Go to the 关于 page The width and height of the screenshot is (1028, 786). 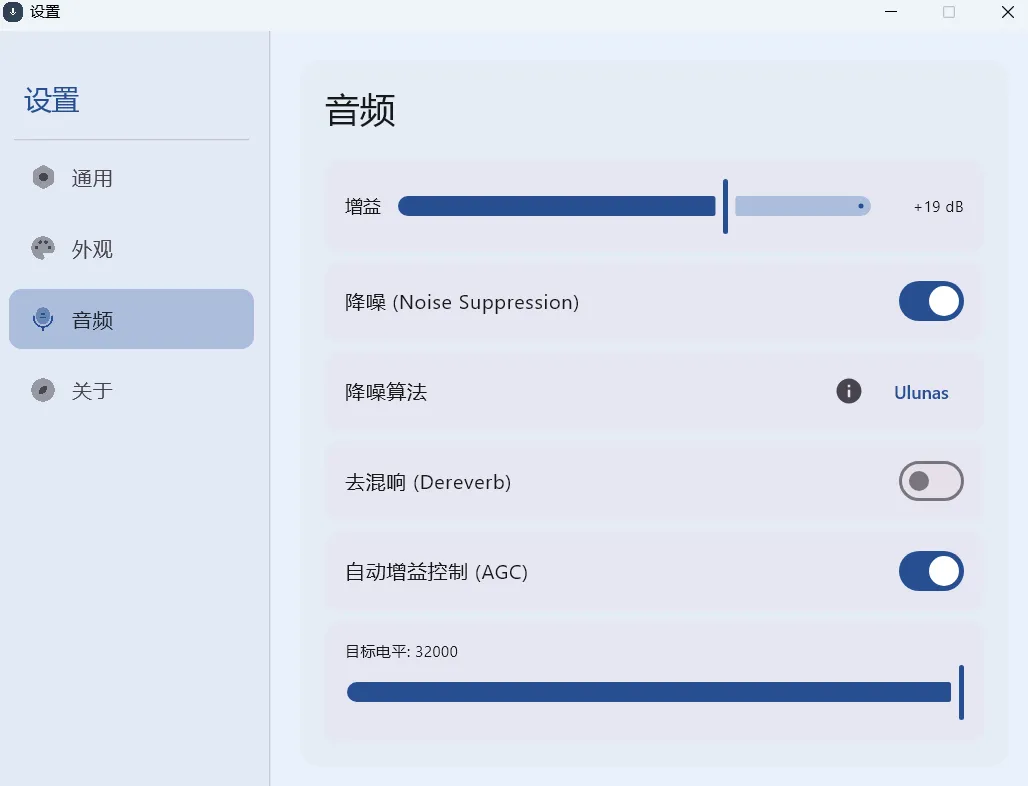pyautogui.click(x=92, y=391)
